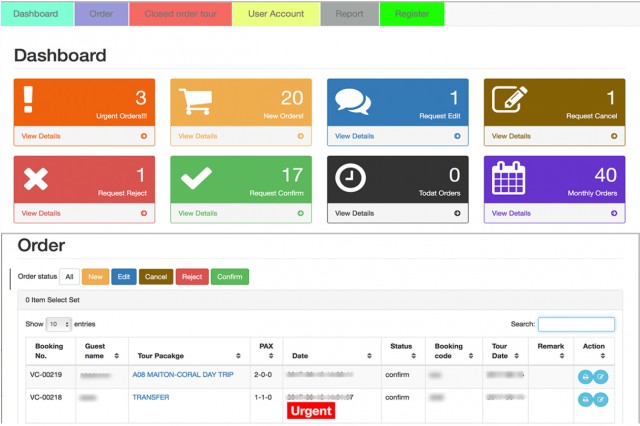This screenshot has width=640, height=426.
Task: Edit booking VC-00218 using action icon
Action: 600,399
